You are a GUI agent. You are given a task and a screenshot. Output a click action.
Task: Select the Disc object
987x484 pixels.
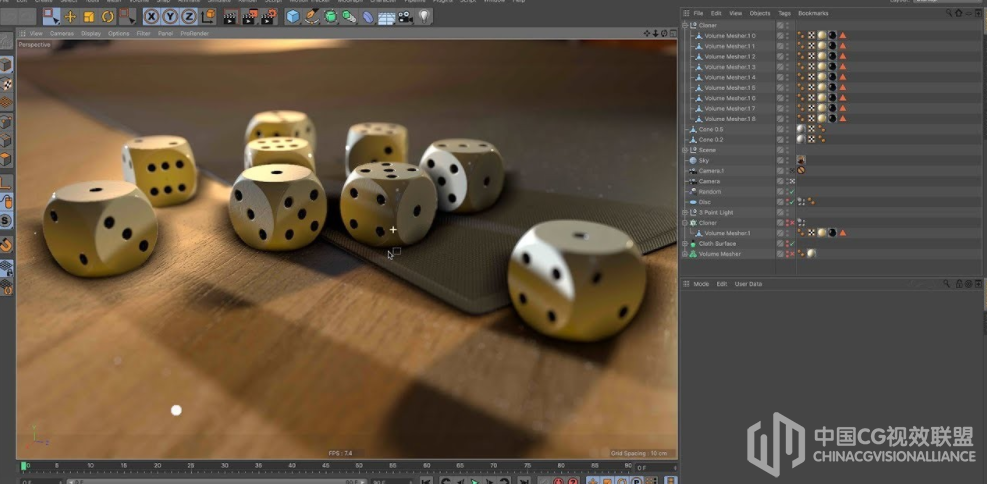point(704,202)
